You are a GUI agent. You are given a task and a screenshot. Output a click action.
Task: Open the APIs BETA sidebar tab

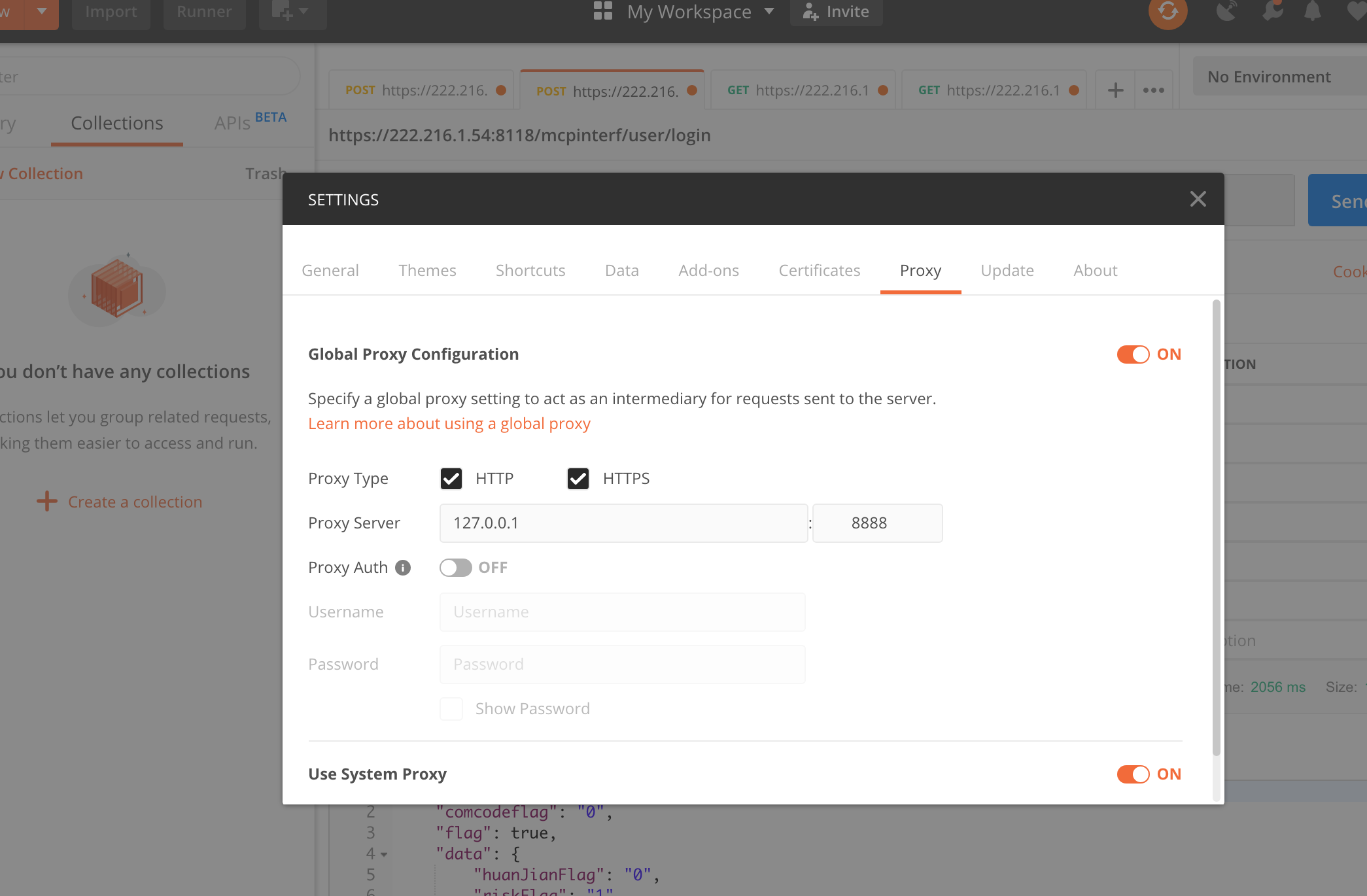click(x=251, y=122)
